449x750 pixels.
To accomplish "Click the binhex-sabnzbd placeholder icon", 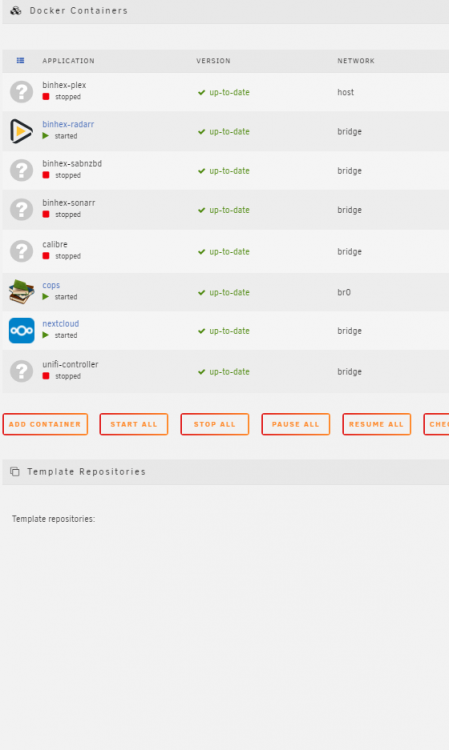I will pyautogui.click(x=22, y=170).
